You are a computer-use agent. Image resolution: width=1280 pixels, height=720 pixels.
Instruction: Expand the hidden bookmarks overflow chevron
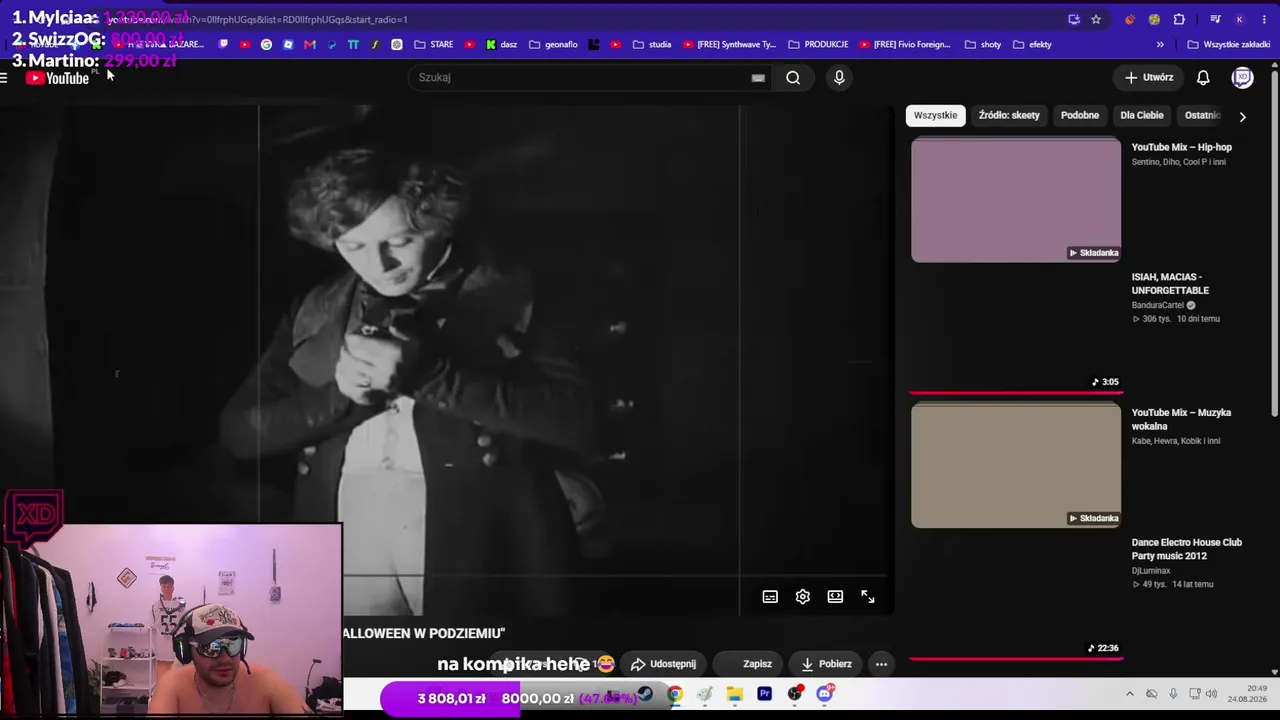1160,44
